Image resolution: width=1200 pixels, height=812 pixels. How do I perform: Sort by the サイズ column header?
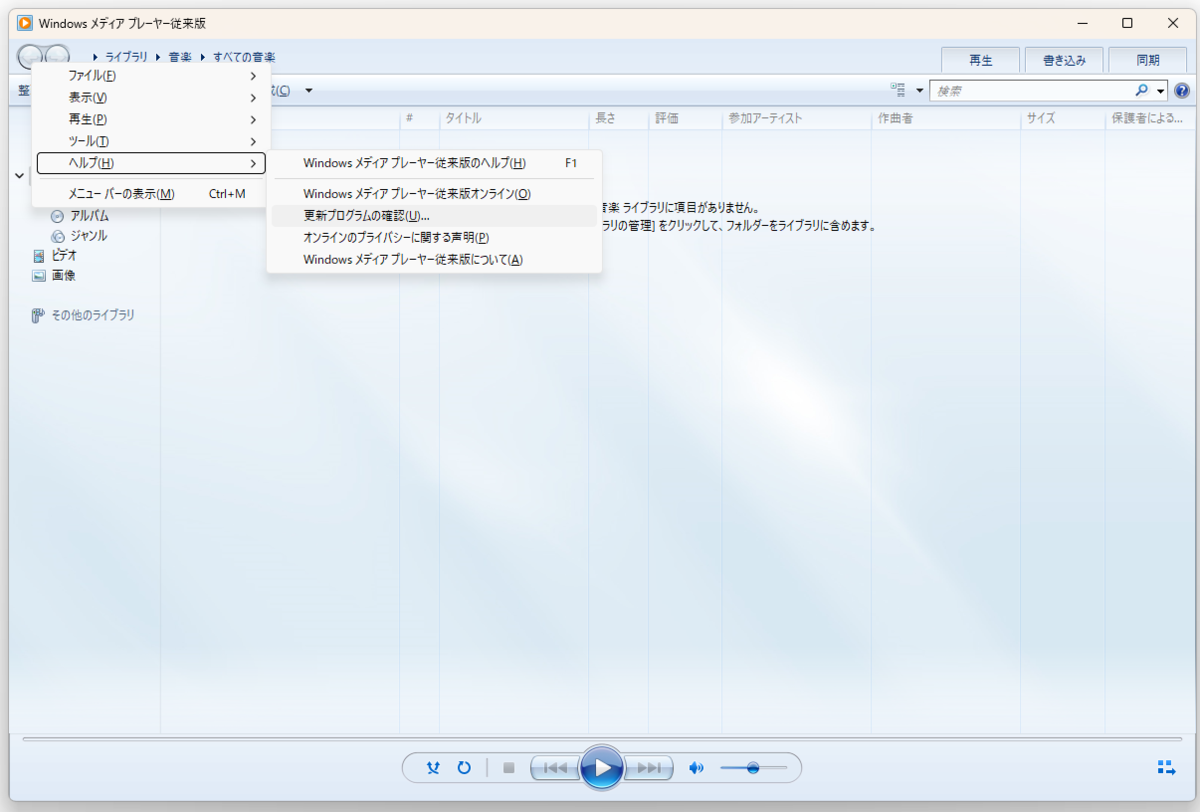1063,118
